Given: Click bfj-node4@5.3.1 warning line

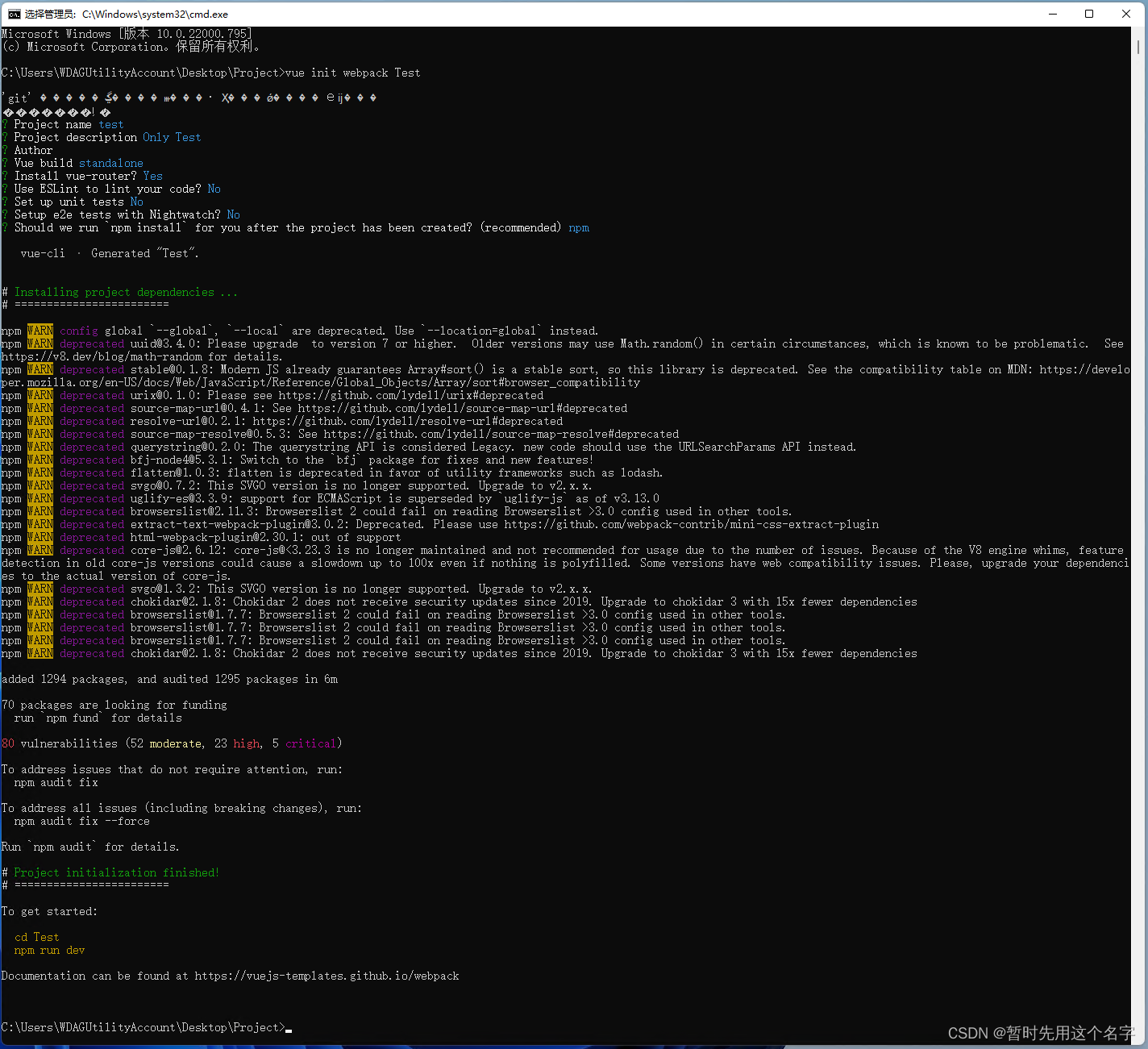Looking at the screenshot, I should point(297,460).
